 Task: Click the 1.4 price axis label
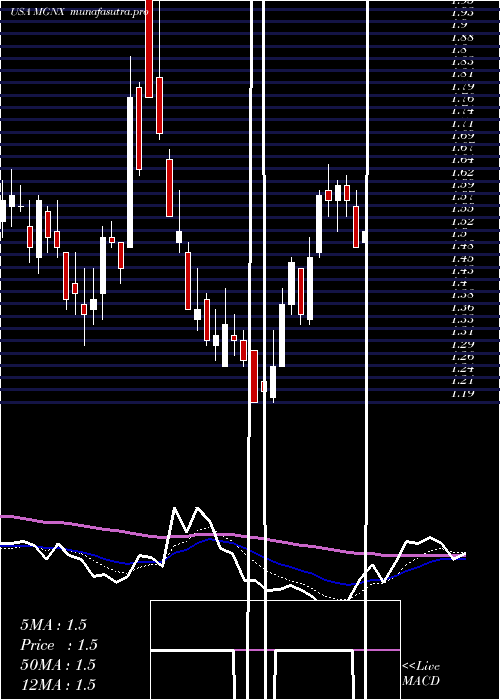pos(459,283)
